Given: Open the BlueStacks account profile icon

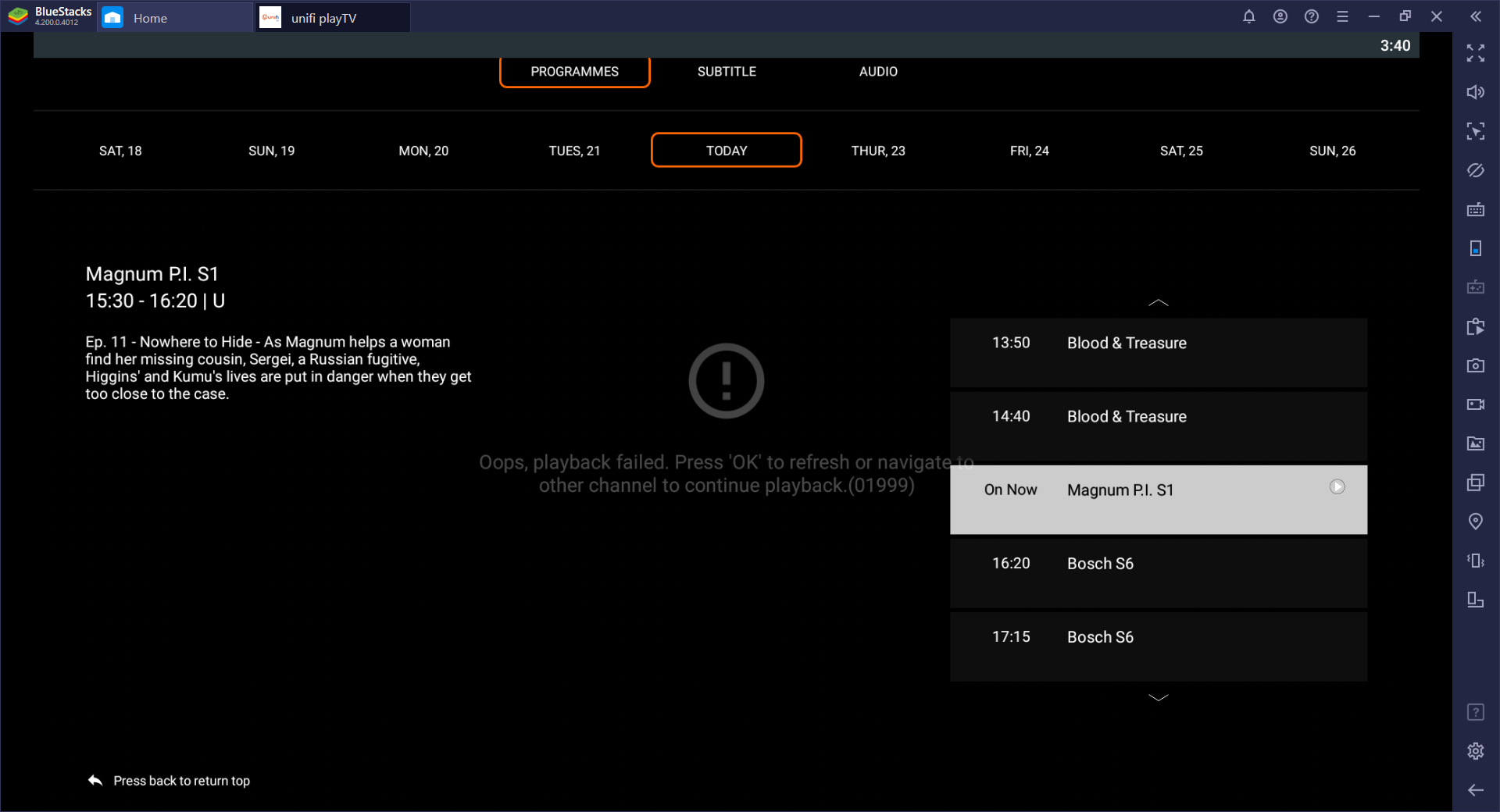Looking at the screenshot, I should [x=1280, y=16].
